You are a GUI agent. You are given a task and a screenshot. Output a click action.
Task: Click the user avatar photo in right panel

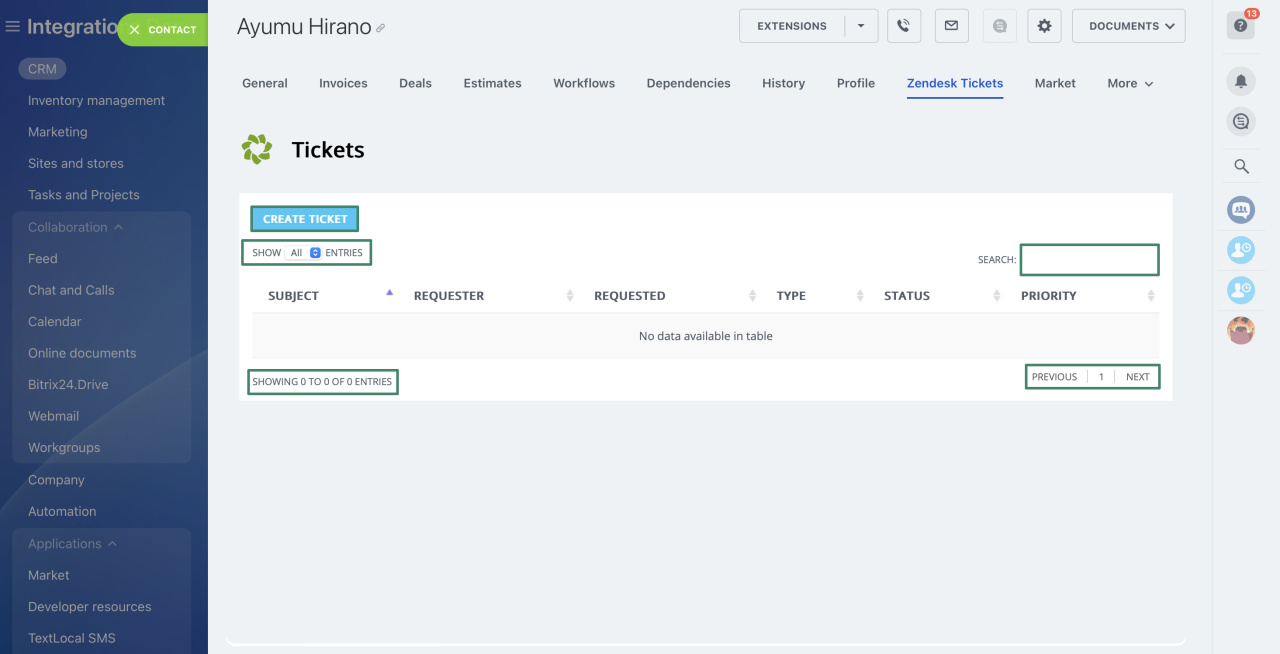(1241, 330)
